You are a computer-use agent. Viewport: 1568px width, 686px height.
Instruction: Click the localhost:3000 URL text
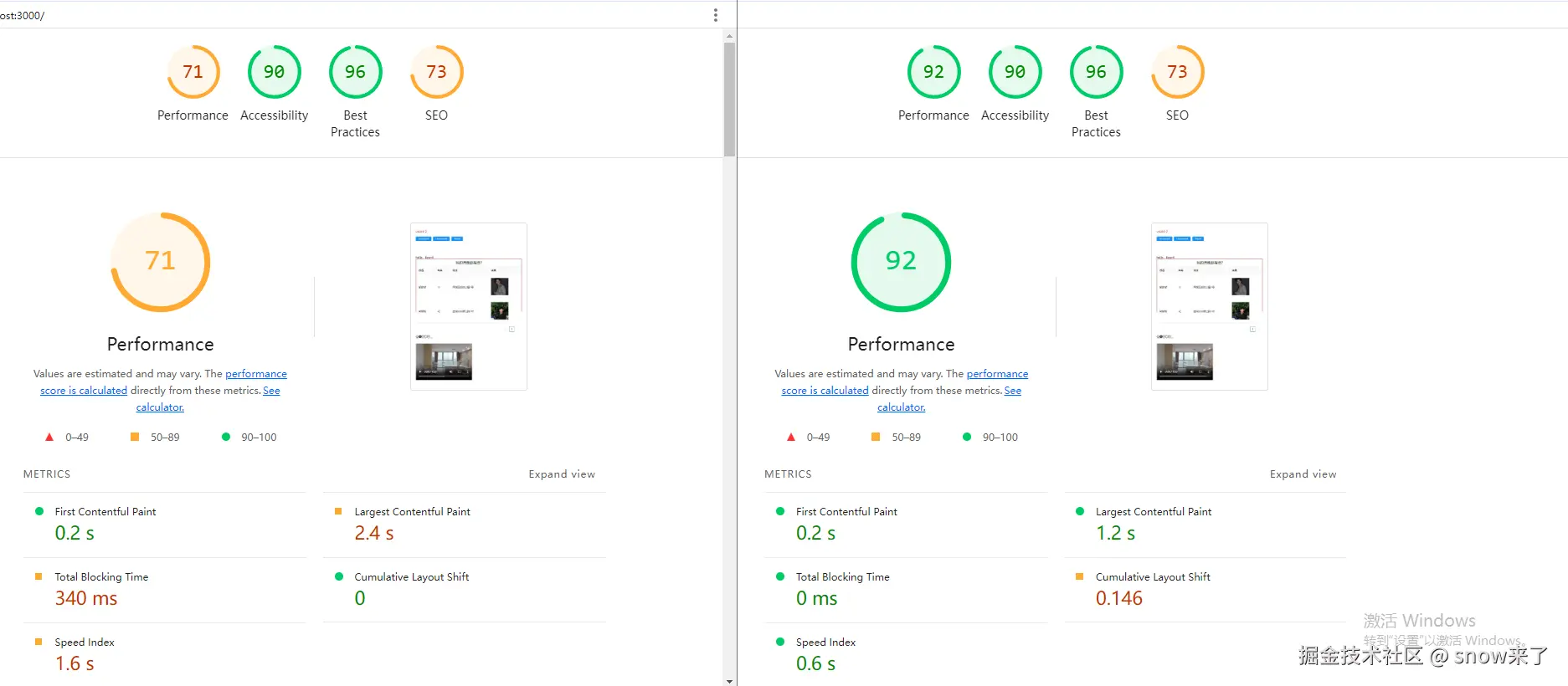pos(23,16)
